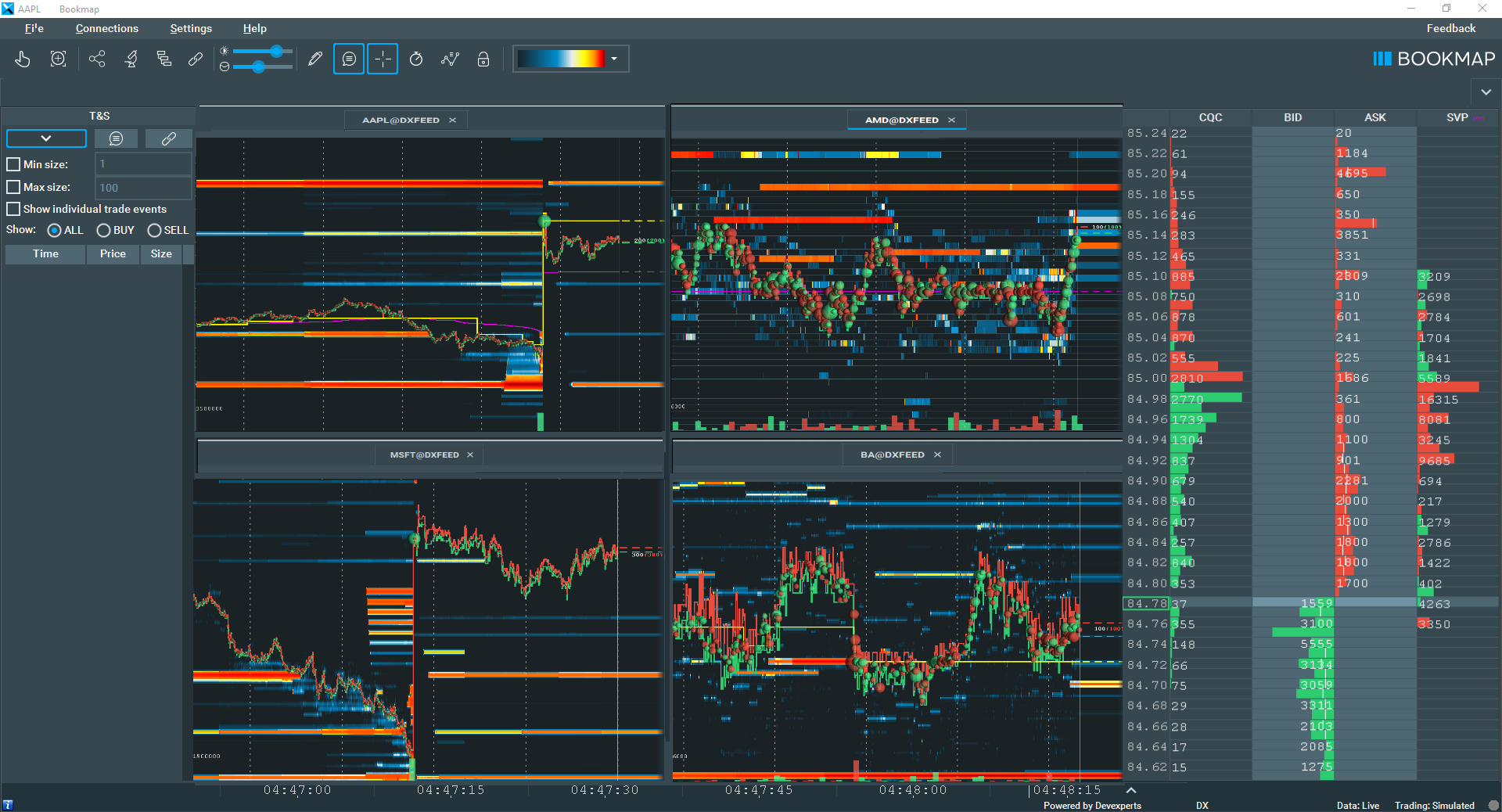Click the Max size input field
1502x812 pixels.
point(143,188)
